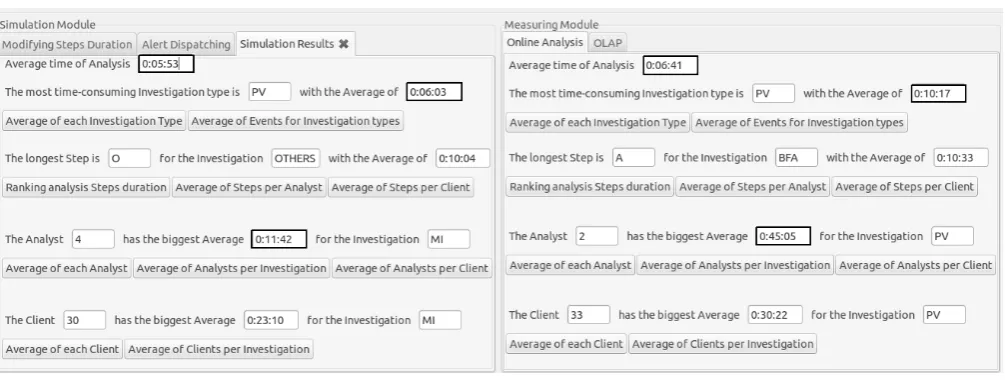Click the Analyst field showing 2
The height and width of the screenshot is (380, 1005).
pyautogui.click(x=597, y=236)
